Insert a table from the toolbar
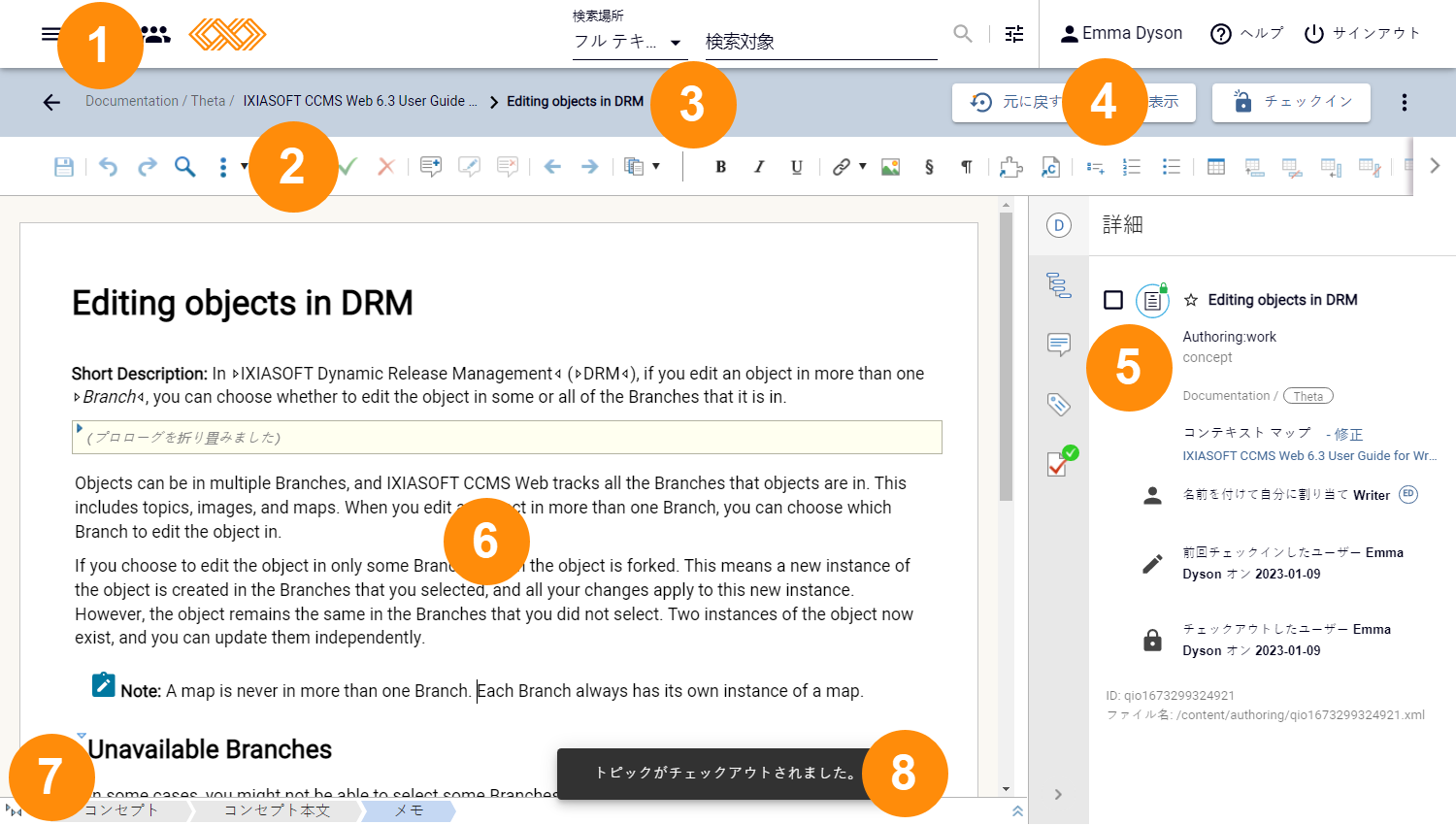The height and width of the screenshot is (825, 1456). (1216, 167)
